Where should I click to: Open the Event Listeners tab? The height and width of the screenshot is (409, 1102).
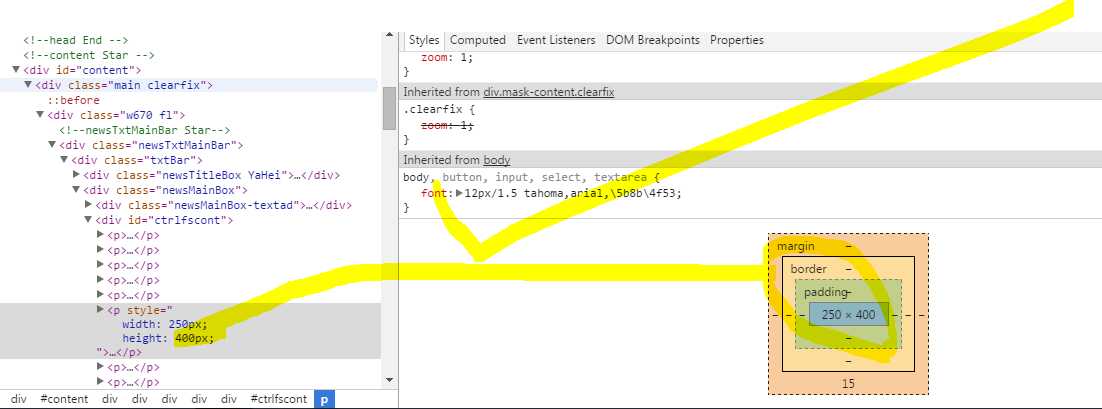(556, 40)
